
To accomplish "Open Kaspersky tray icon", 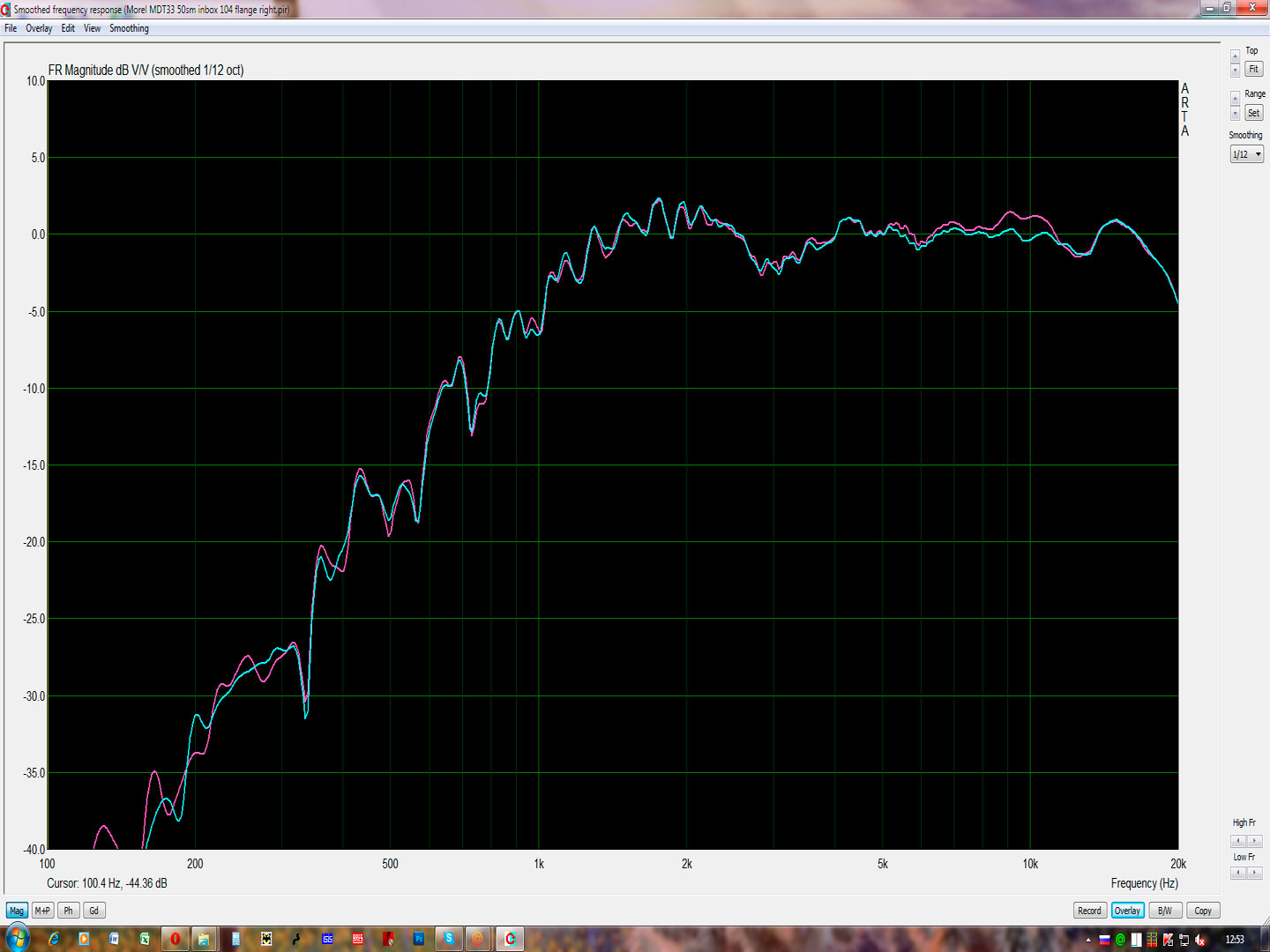I will [1168, 940].
